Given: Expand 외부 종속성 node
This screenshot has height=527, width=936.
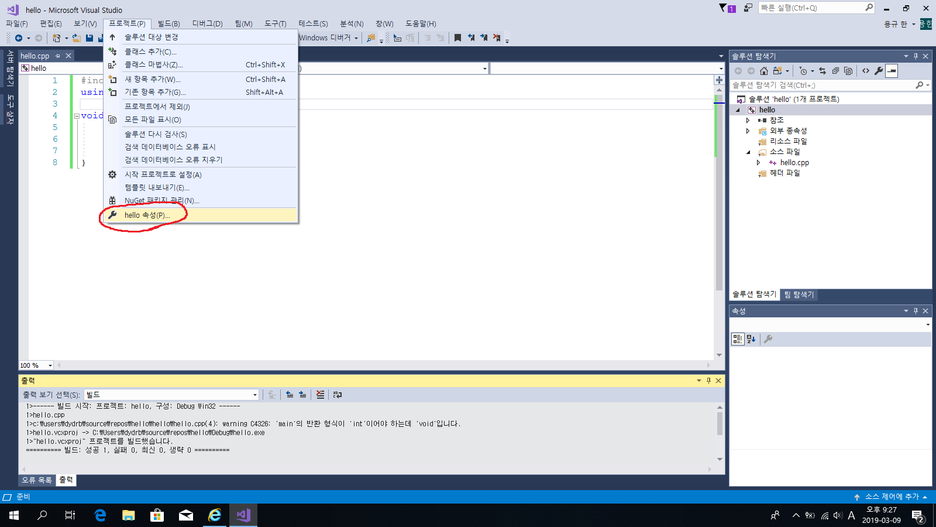Looking at the screenshot, I should coord(748,131).
